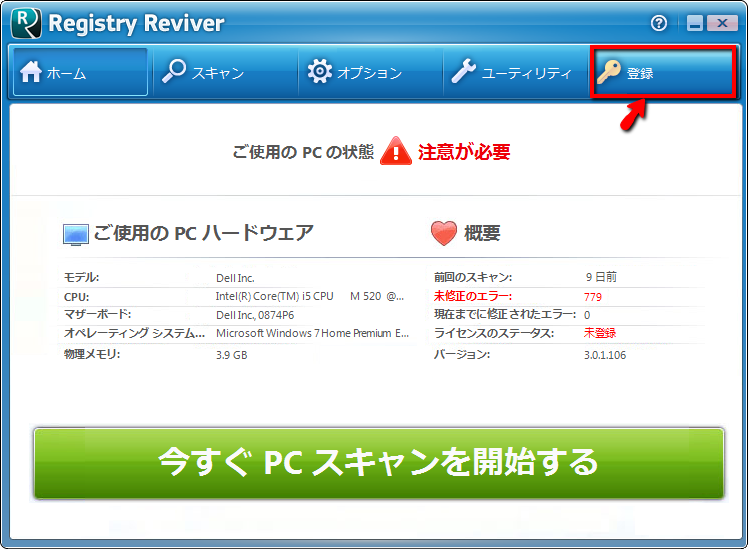
Task: Click the Registry Reviver logo icon
Action: click(x=26, y=23)
